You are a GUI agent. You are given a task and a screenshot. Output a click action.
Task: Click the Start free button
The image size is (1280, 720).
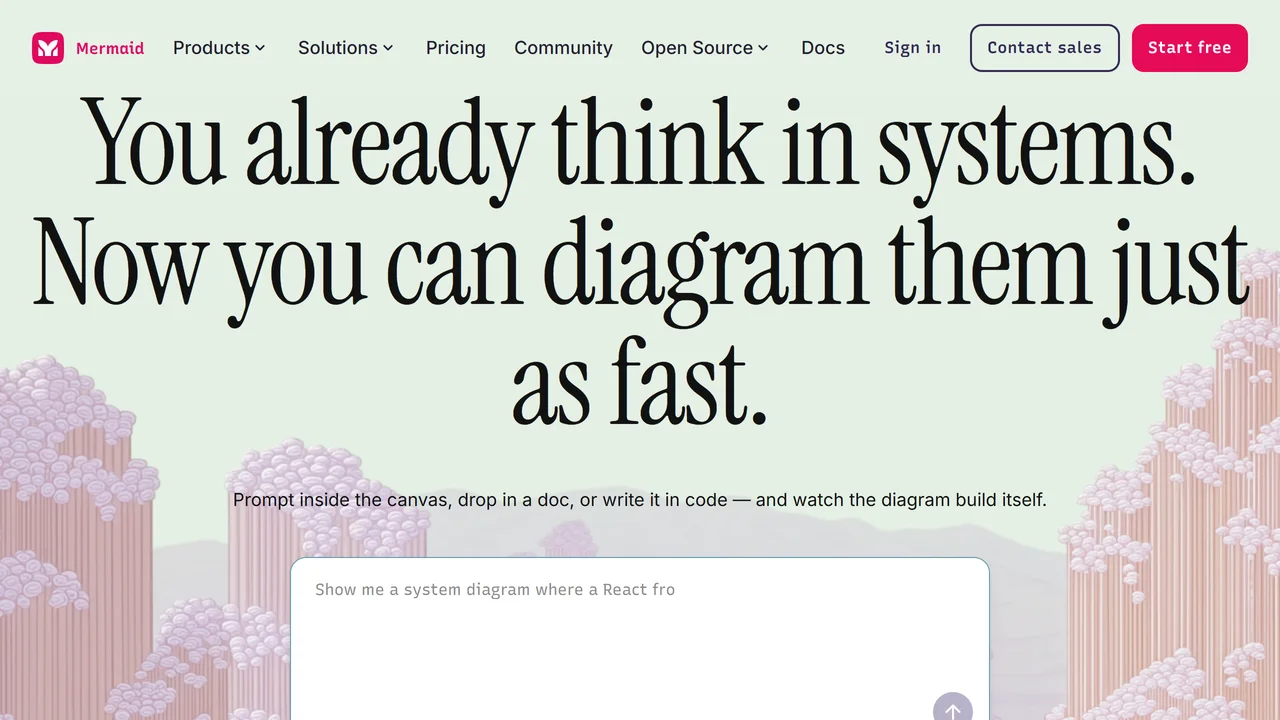(x=1190, y=48)
